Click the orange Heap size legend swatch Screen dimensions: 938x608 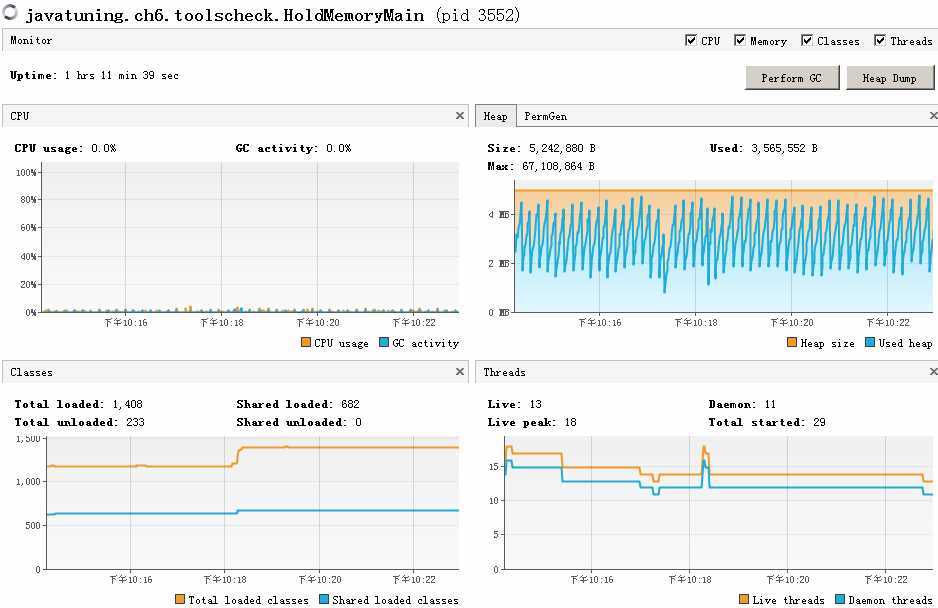792,342
